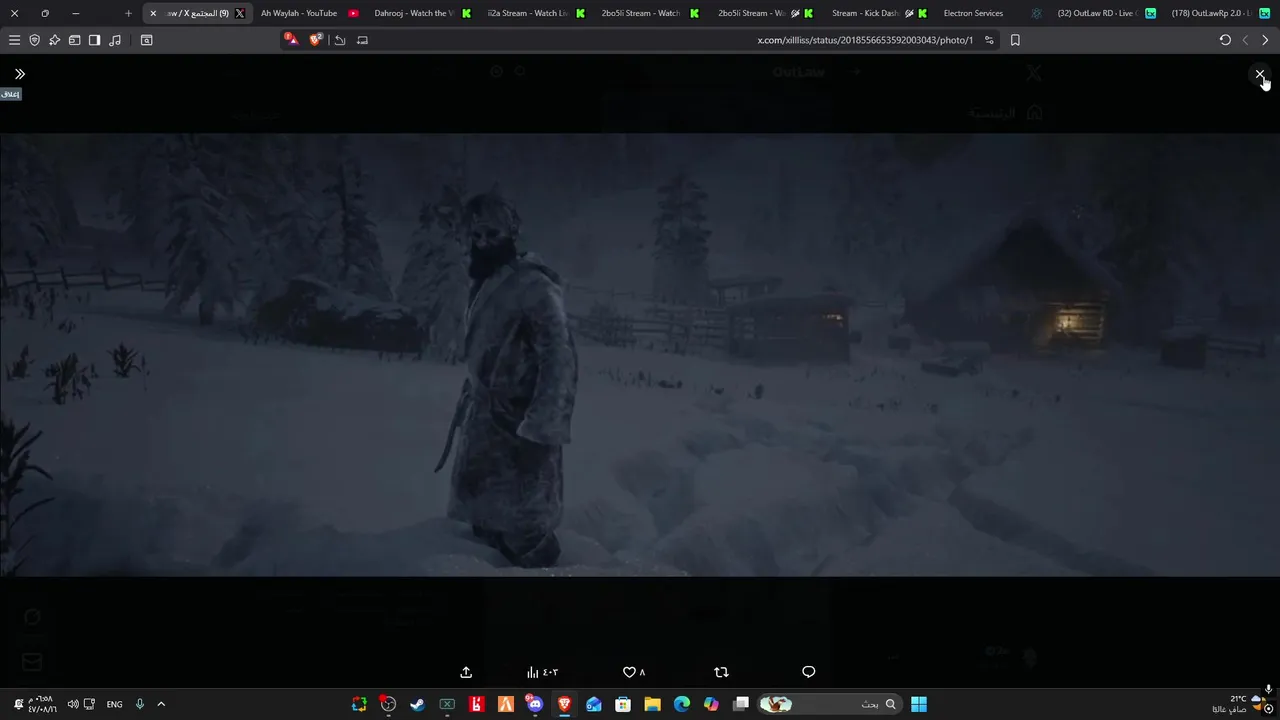Viewport: 1280px width, 720px height.
Task: Bookmark this page with the bookmark icon
Action: pyautogui.click(x=1015, y=40)
